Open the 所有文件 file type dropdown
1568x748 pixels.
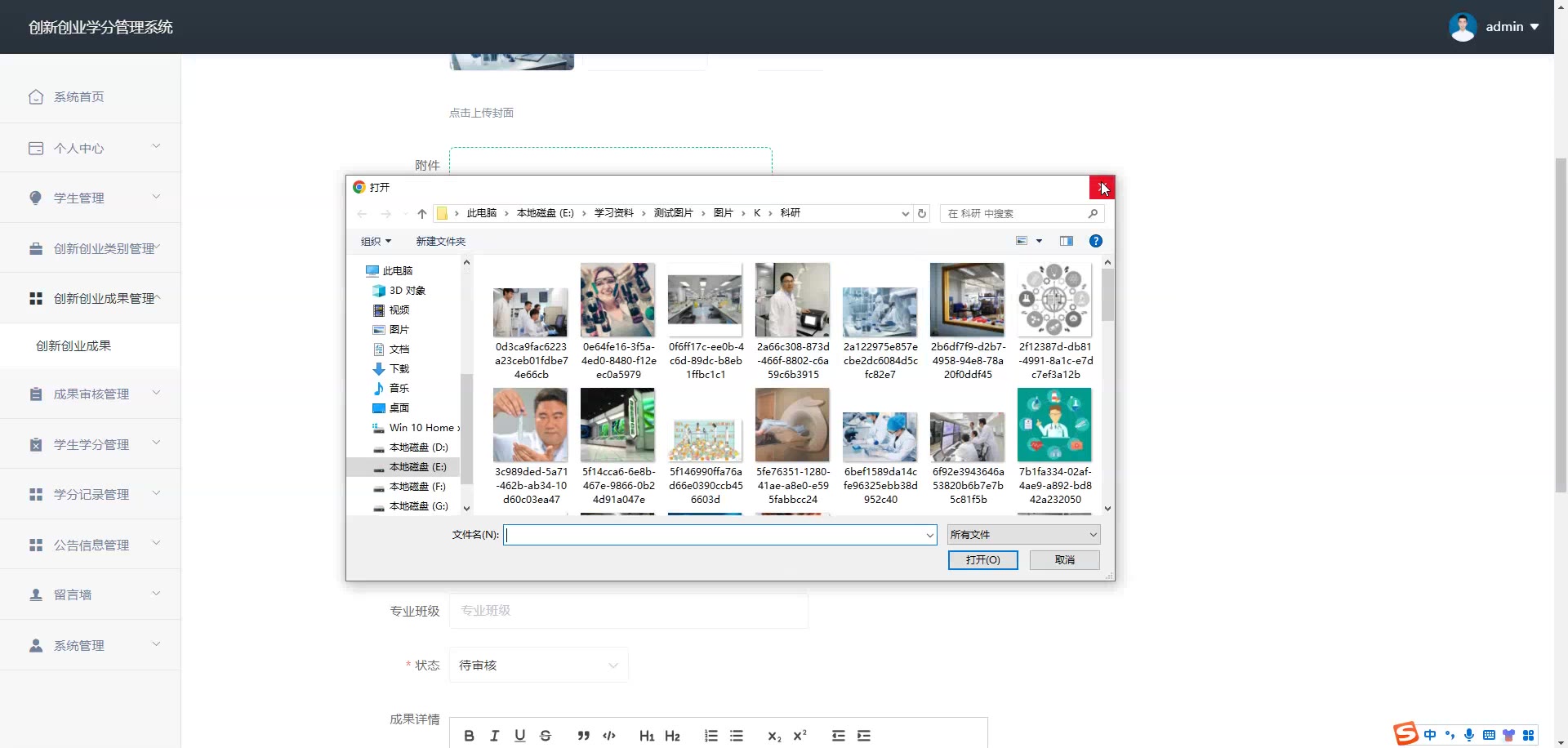point(1023,535)
